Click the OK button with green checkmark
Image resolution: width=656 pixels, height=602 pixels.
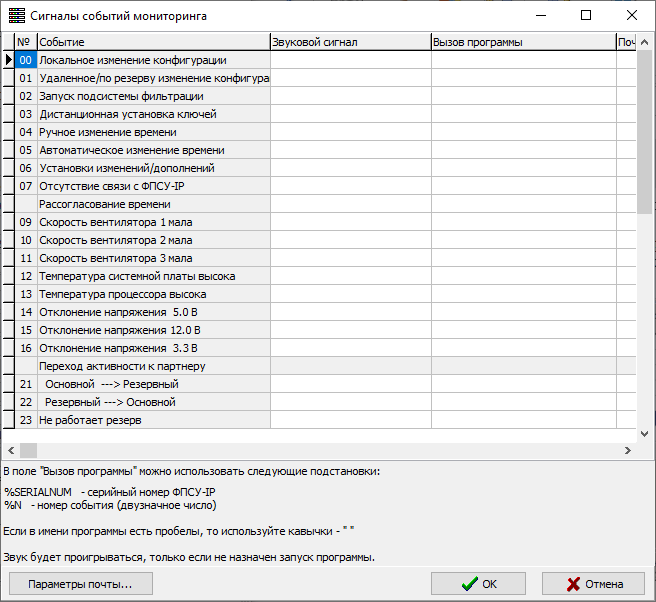(478, 584)
